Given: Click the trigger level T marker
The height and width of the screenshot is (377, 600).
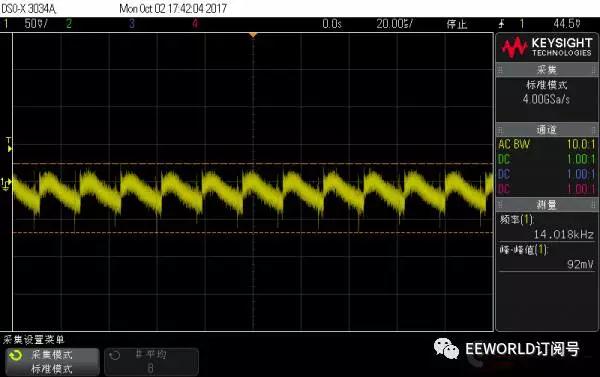Looking at the screenshot, I should click(9, 145).
